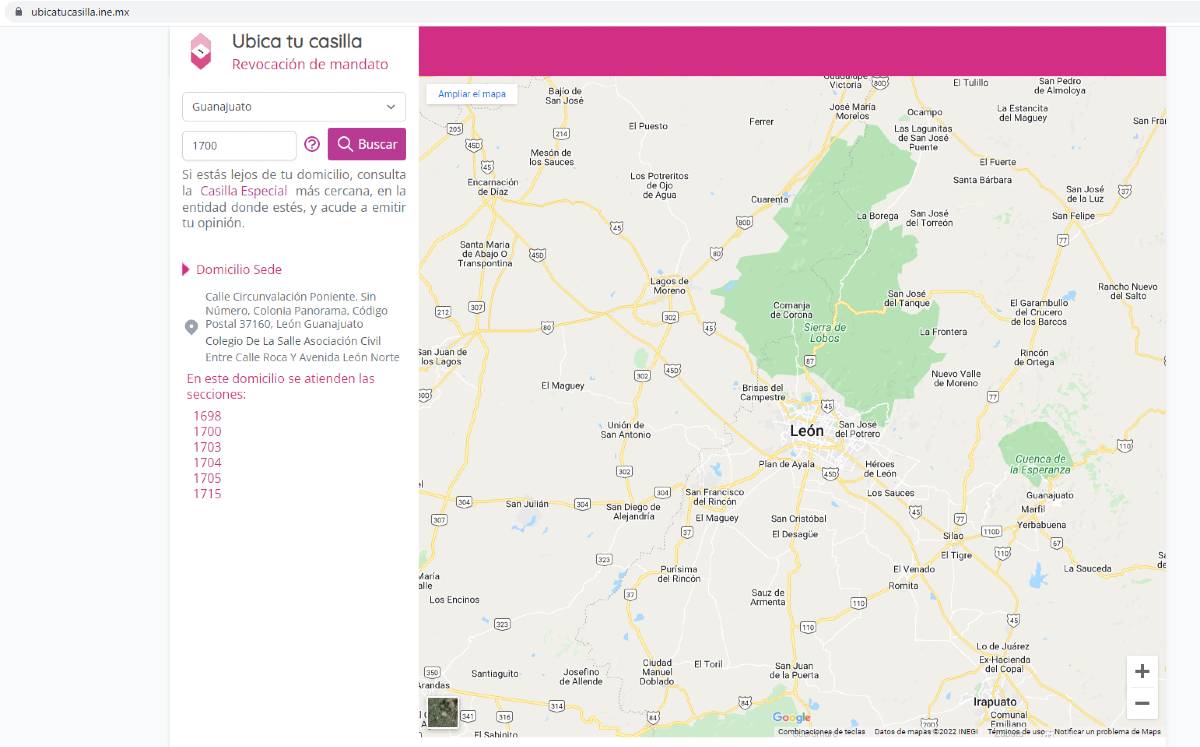
Task: Click the Ubica tu casilla logo icon
Action: [201, 51]
